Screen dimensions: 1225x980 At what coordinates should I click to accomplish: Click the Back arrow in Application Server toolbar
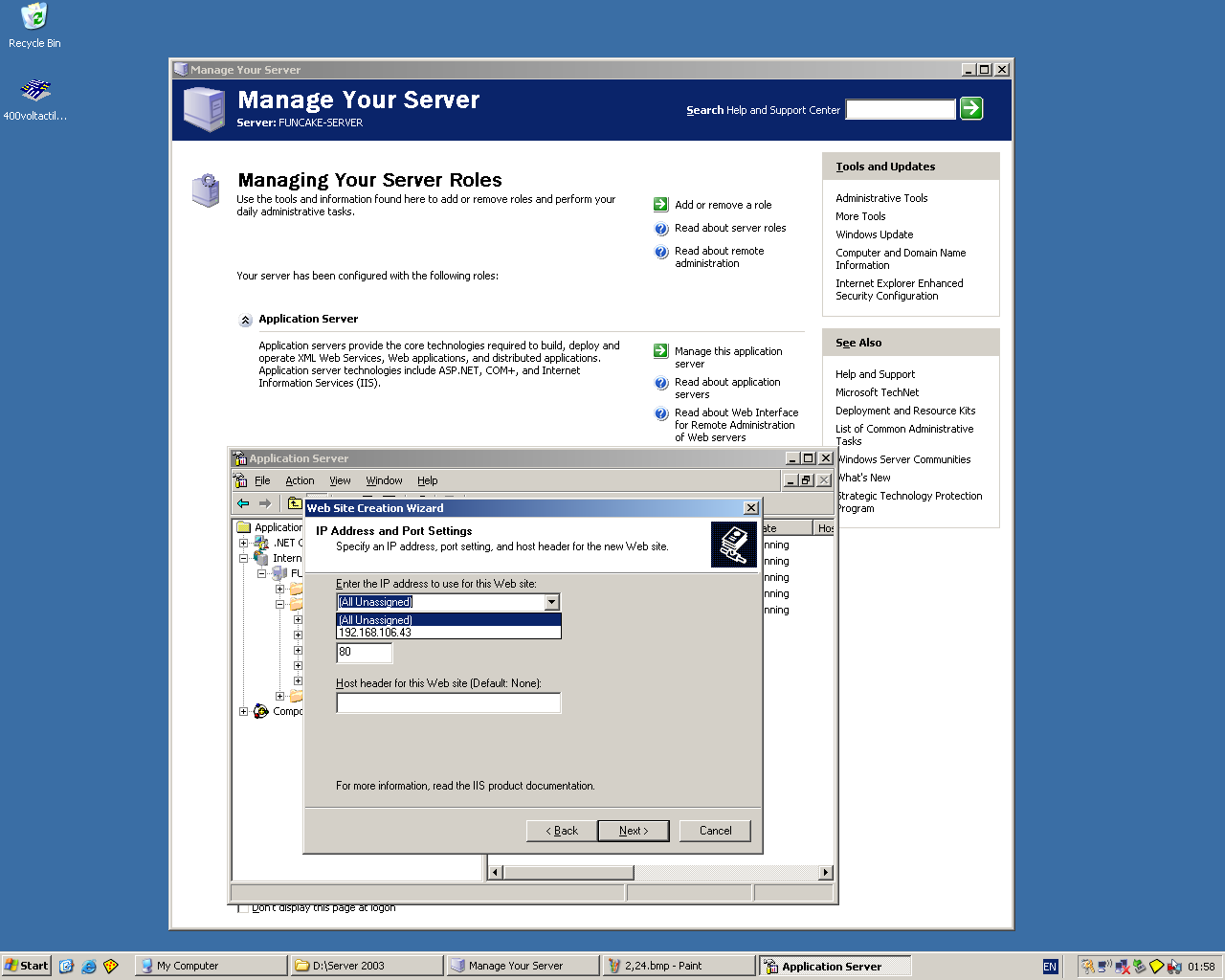coord(243,503)
